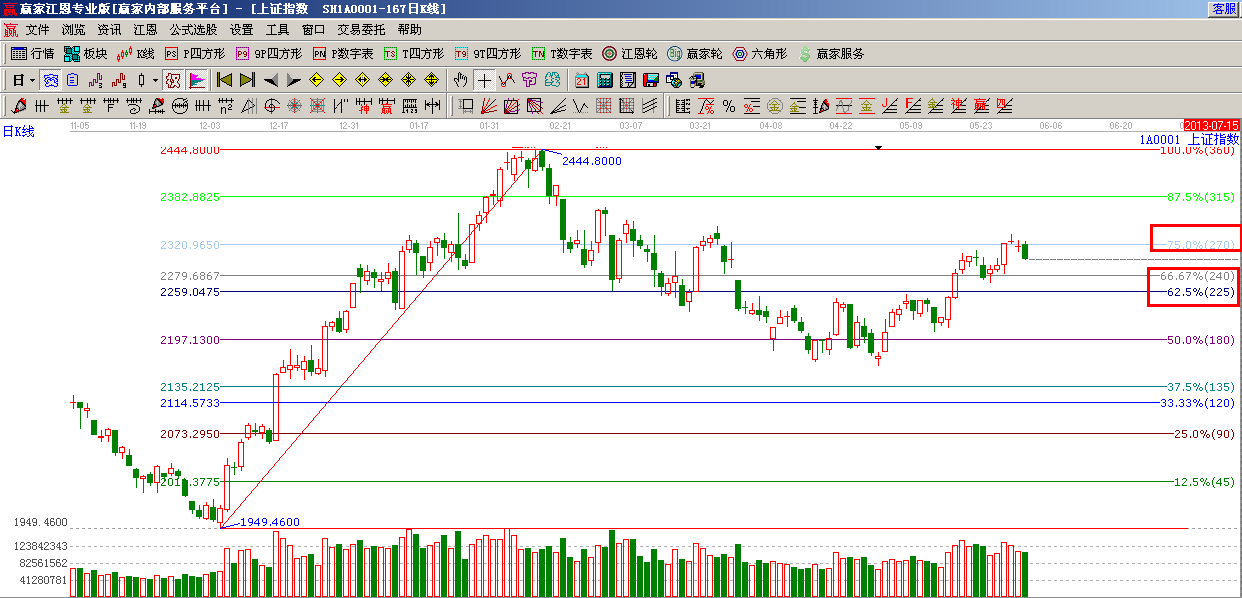The image size is (1242, 598).
Task: Click the 客服 button at top right
Action: [1224, 8]
